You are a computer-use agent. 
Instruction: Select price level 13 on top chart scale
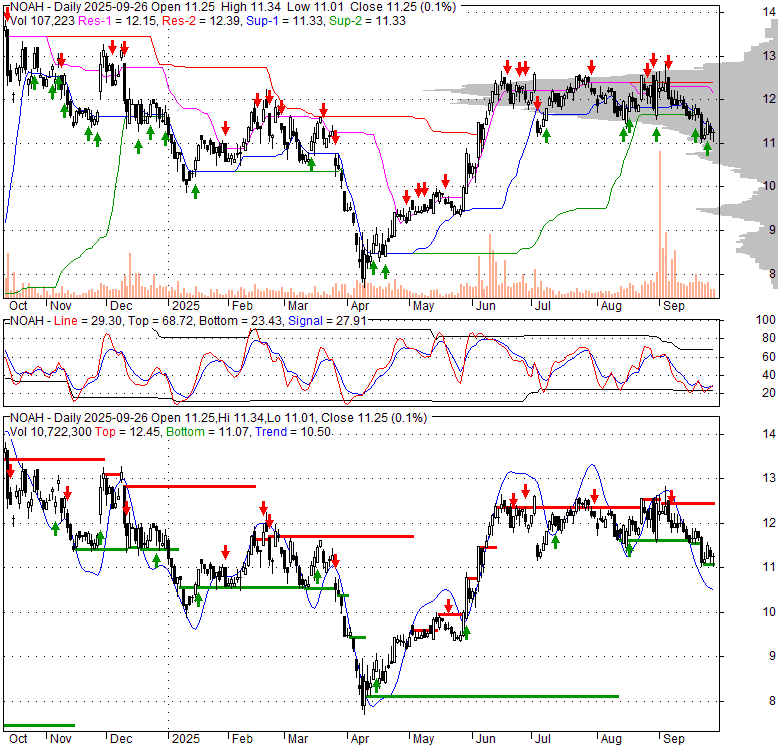pyautogui.click(x=769, y=55)
